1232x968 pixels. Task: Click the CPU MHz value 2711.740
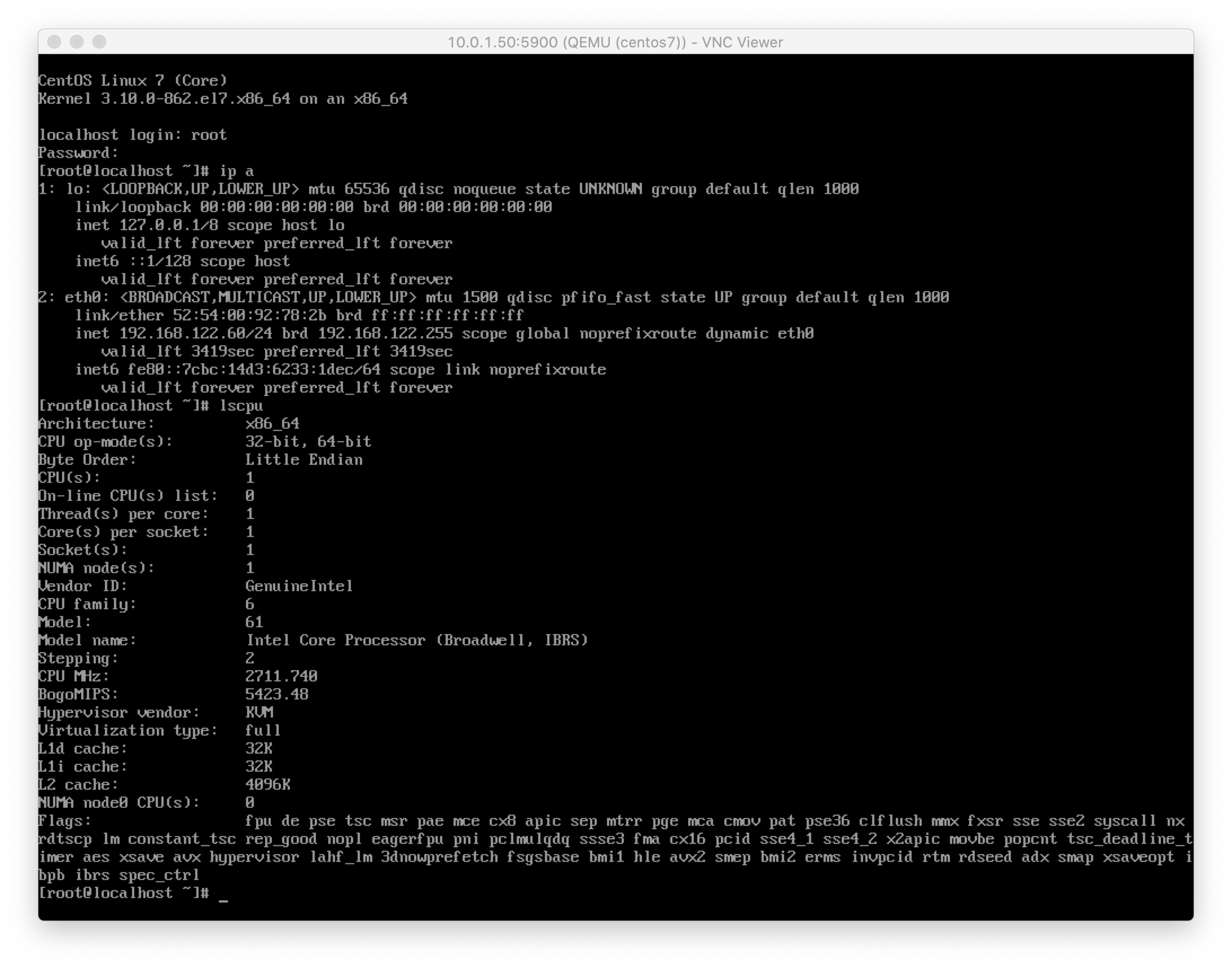[x=281, y=677]
